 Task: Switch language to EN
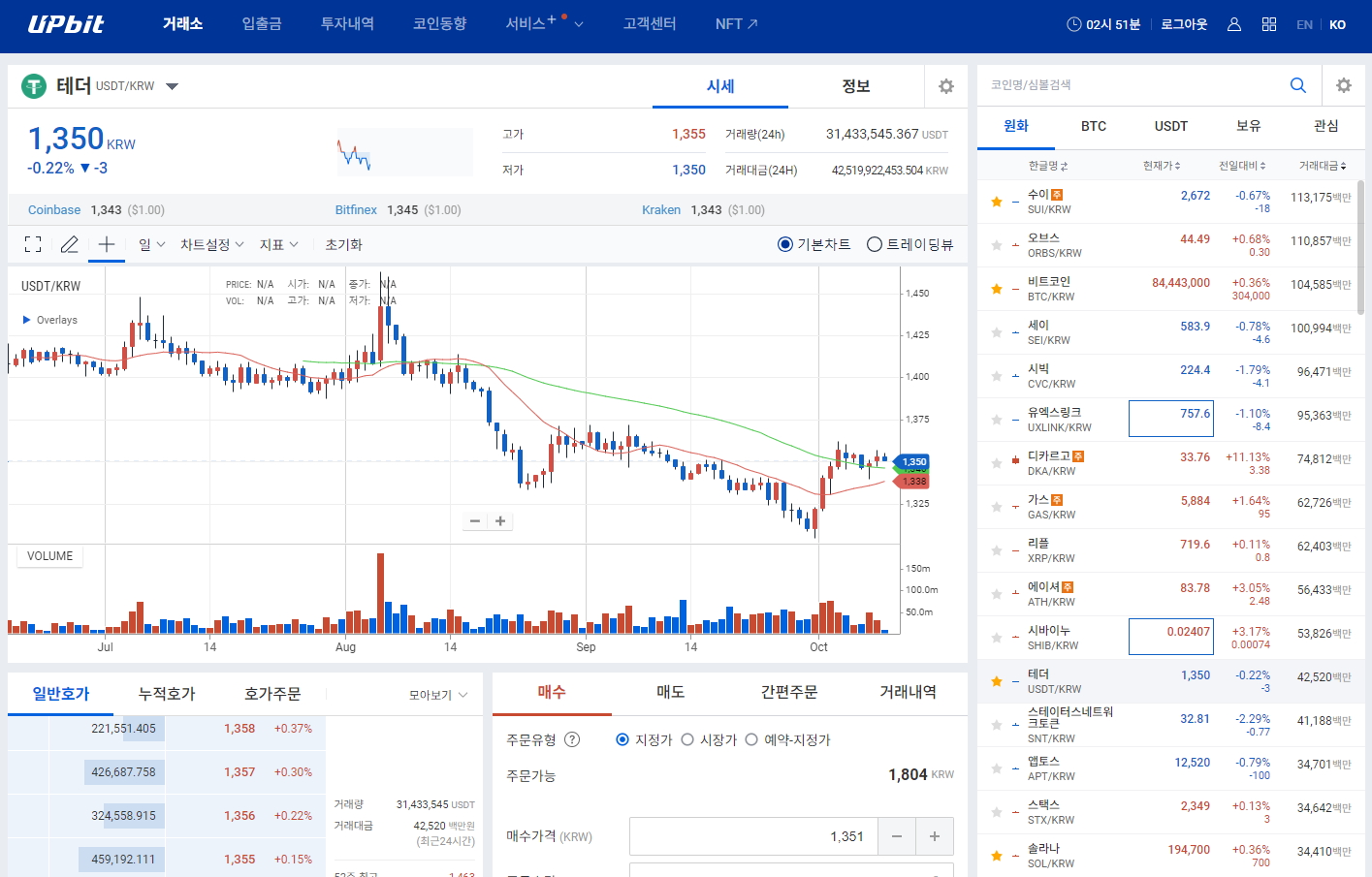coord(1305,25)
